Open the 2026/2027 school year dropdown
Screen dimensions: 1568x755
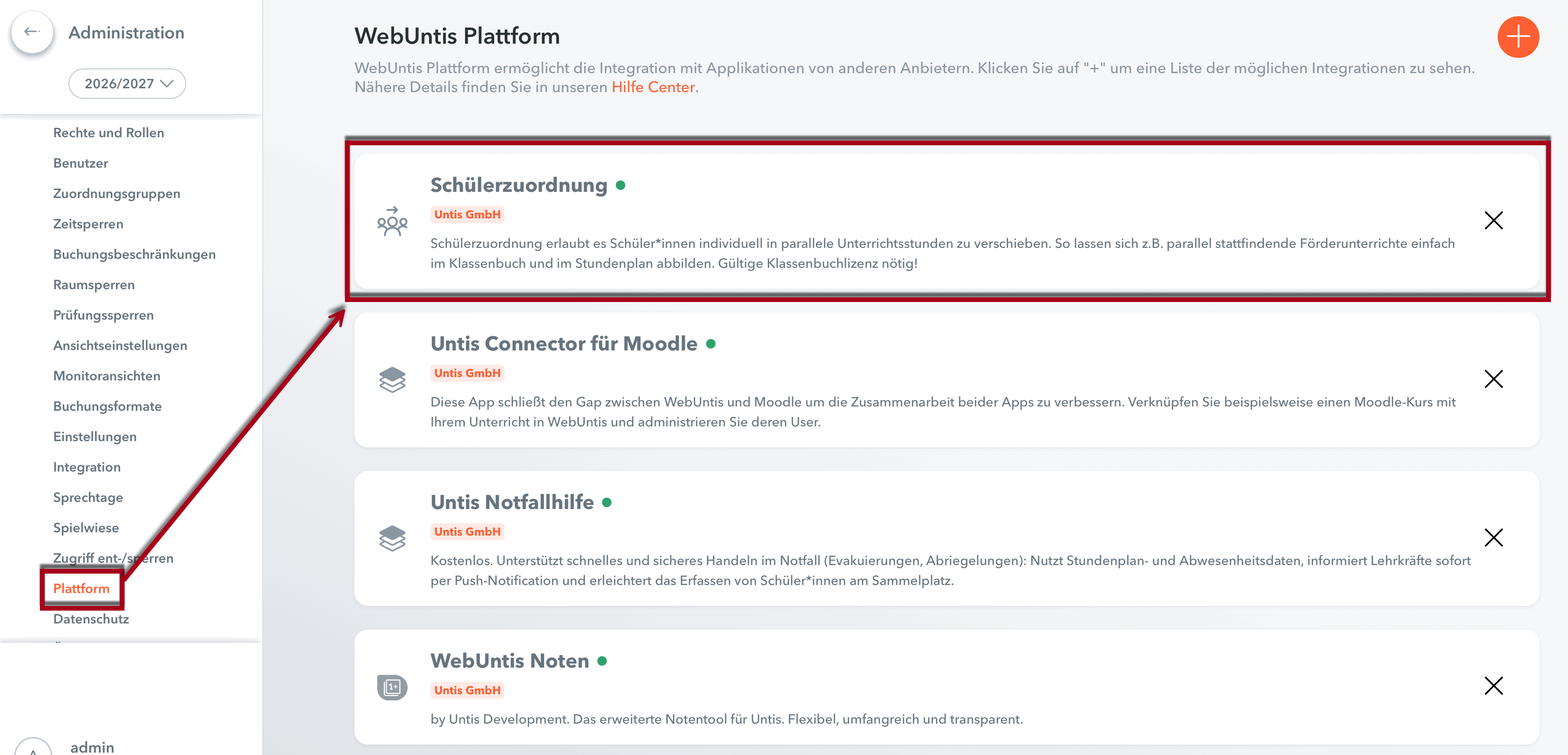(x=127, y=84)
